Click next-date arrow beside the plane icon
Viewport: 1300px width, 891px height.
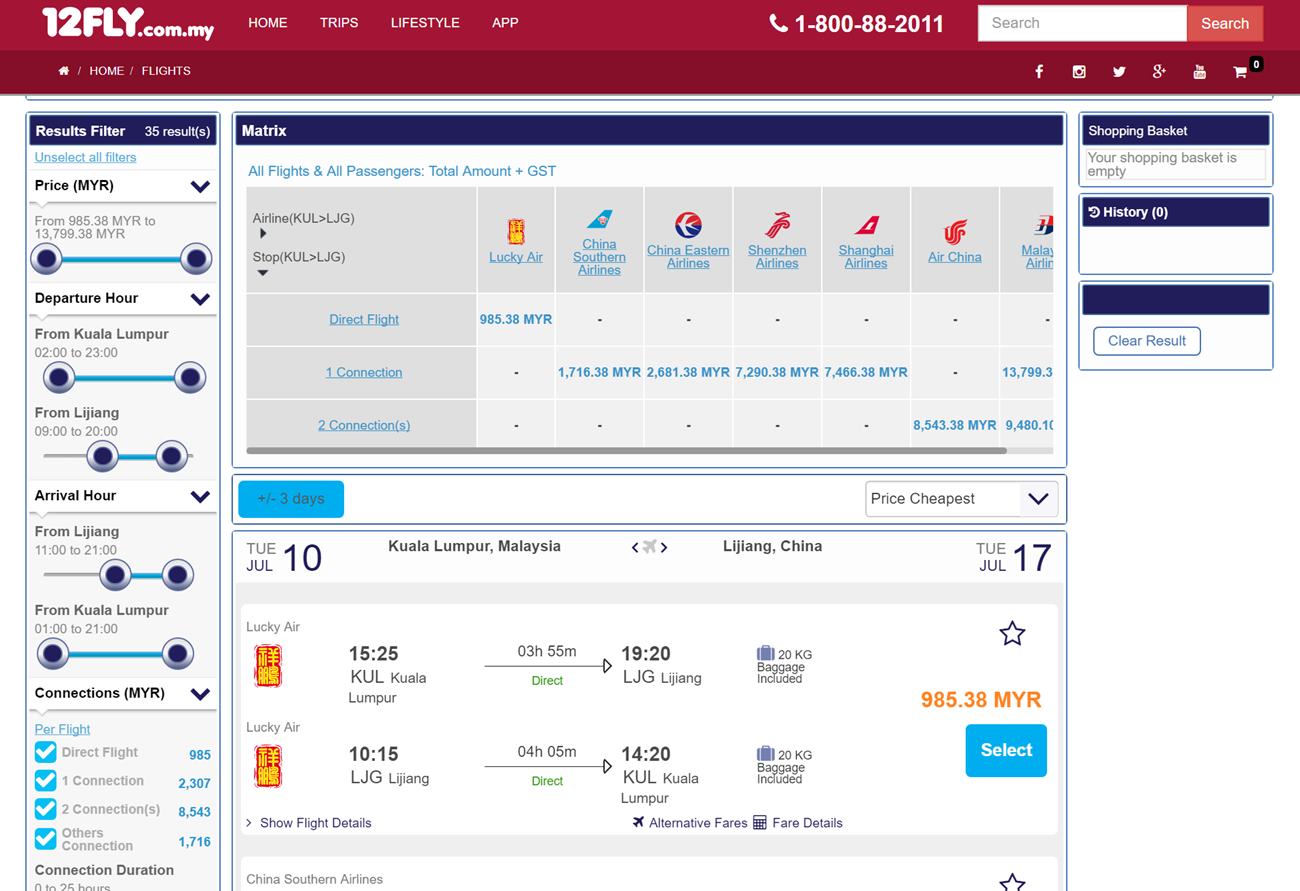pyautogui.click(x=664, y=547)
